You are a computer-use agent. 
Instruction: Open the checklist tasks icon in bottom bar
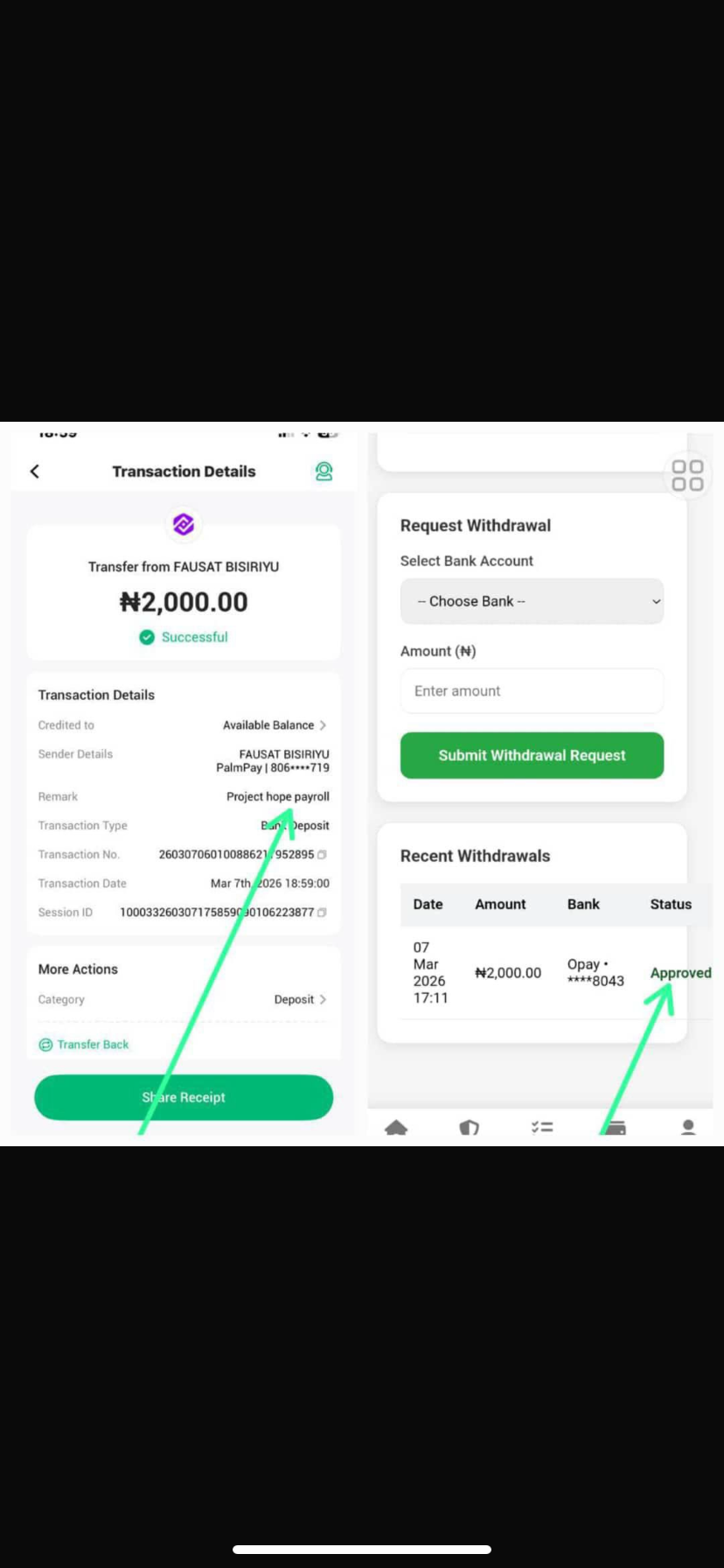point(542,1127)
